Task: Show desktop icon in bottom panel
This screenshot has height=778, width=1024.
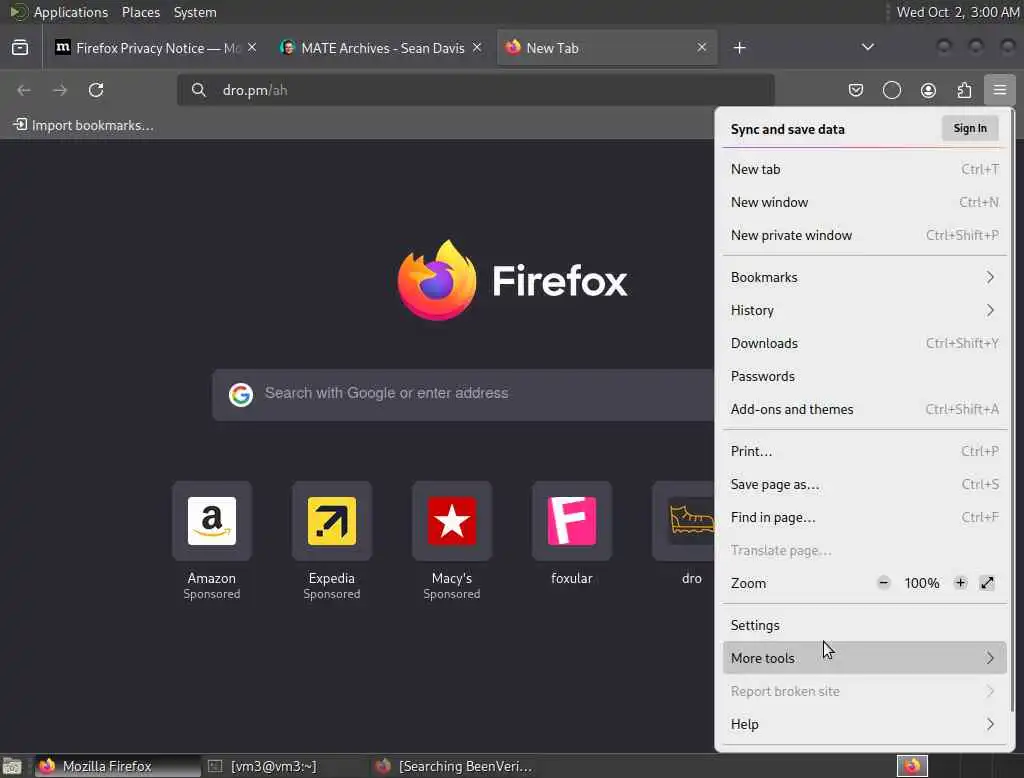Action: pyautogui.click(x=12, y=766)
